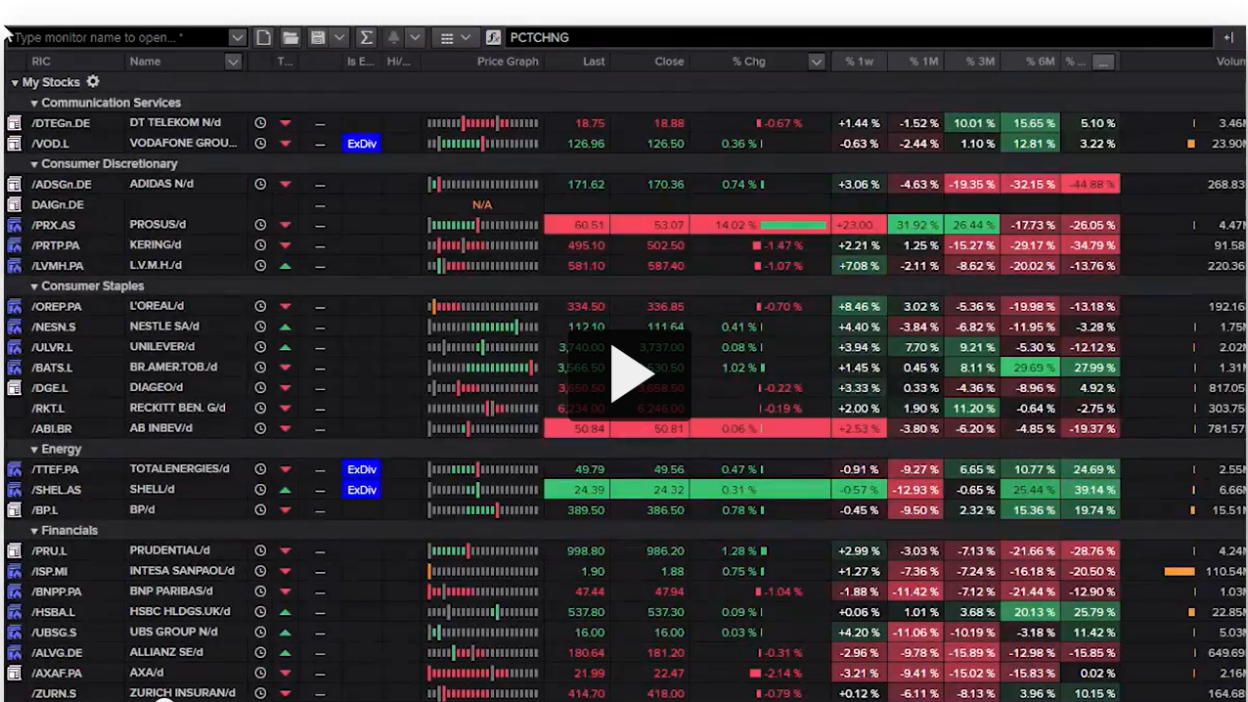Collapse the Financials group

(35, 531)
